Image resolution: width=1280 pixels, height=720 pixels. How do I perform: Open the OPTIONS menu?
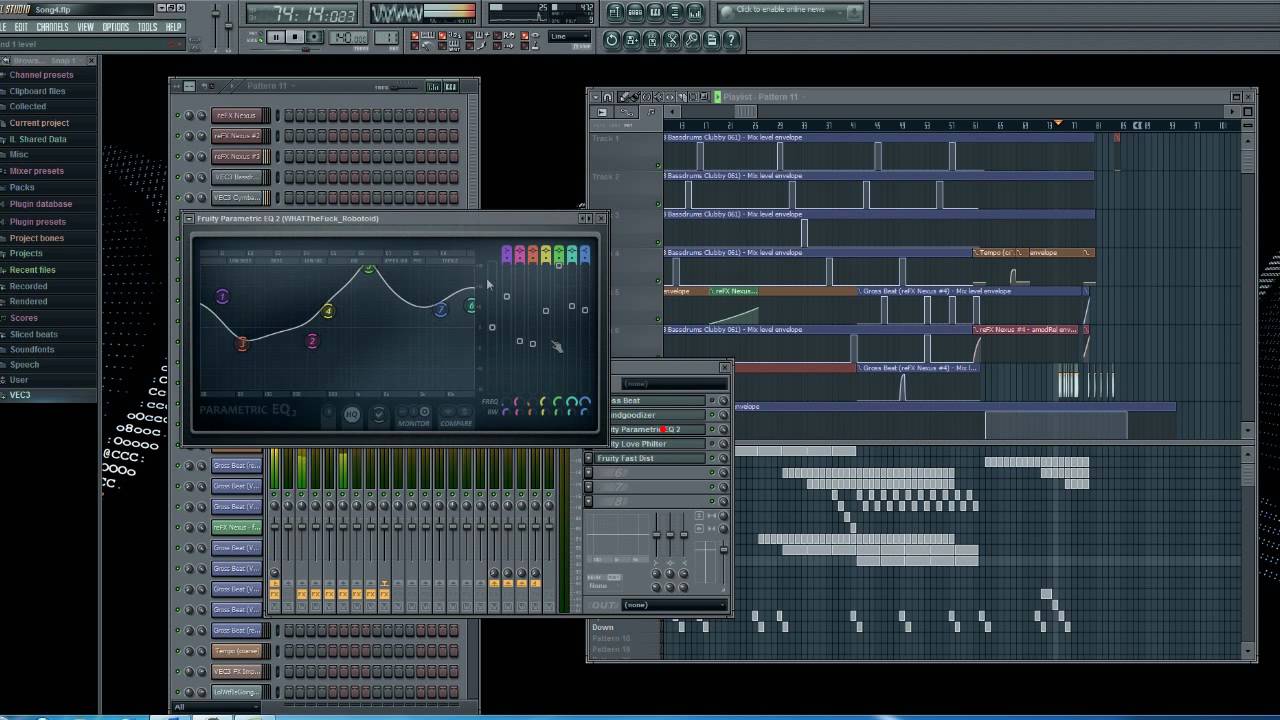tap(116, 27)
